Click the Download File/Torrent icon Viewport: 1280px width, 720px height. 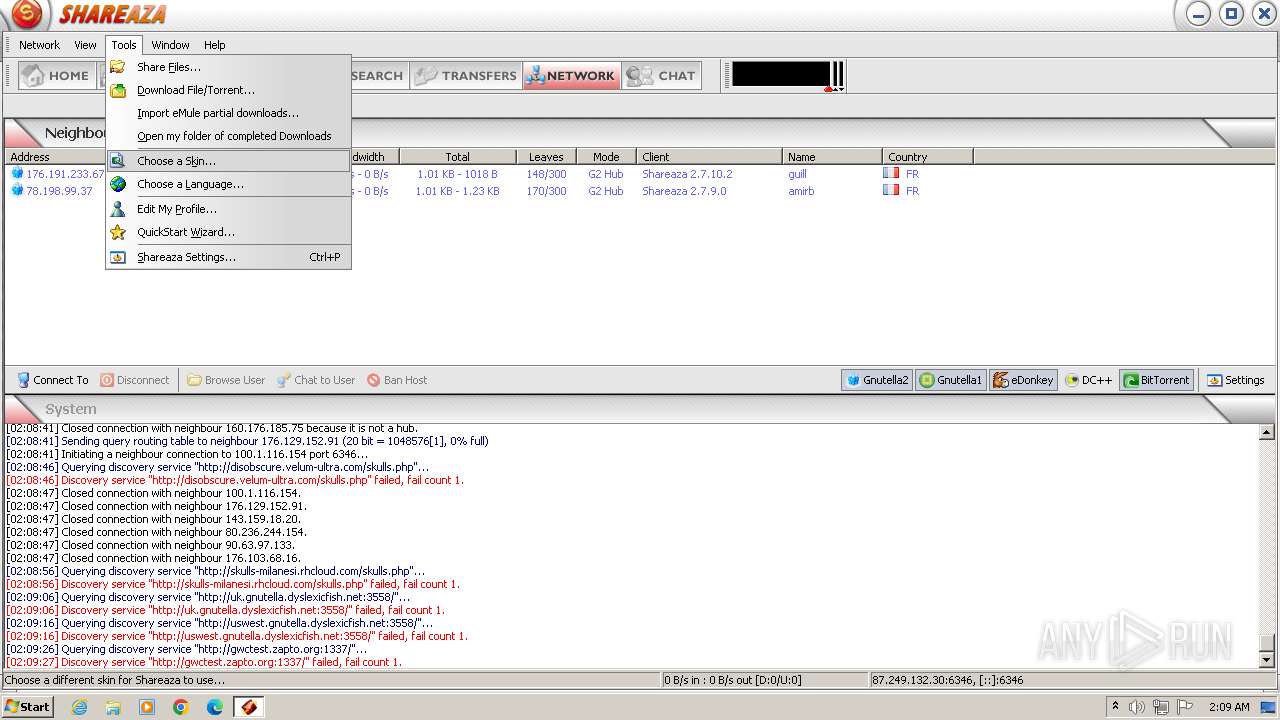(118, 90)
